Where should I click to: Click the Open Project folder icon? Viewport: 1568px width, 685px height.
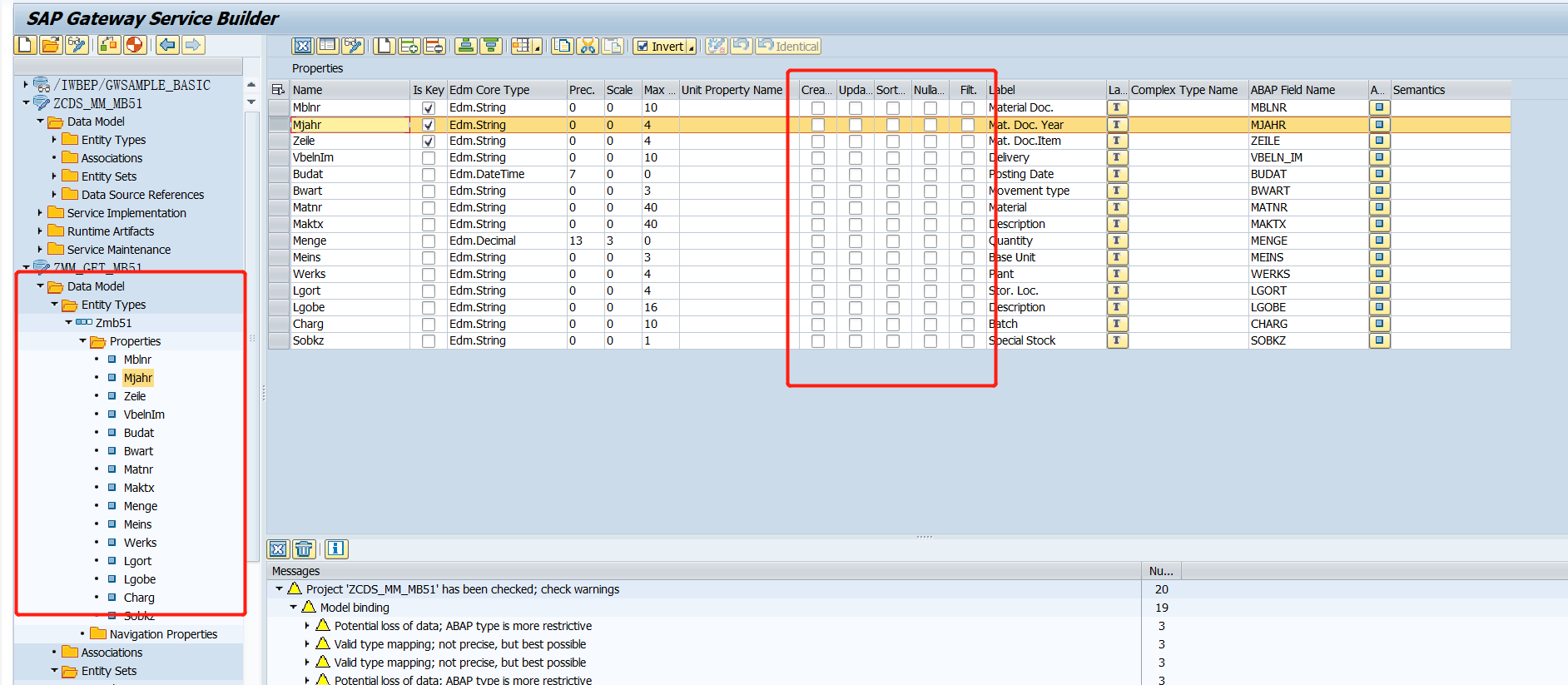[51, 45]
